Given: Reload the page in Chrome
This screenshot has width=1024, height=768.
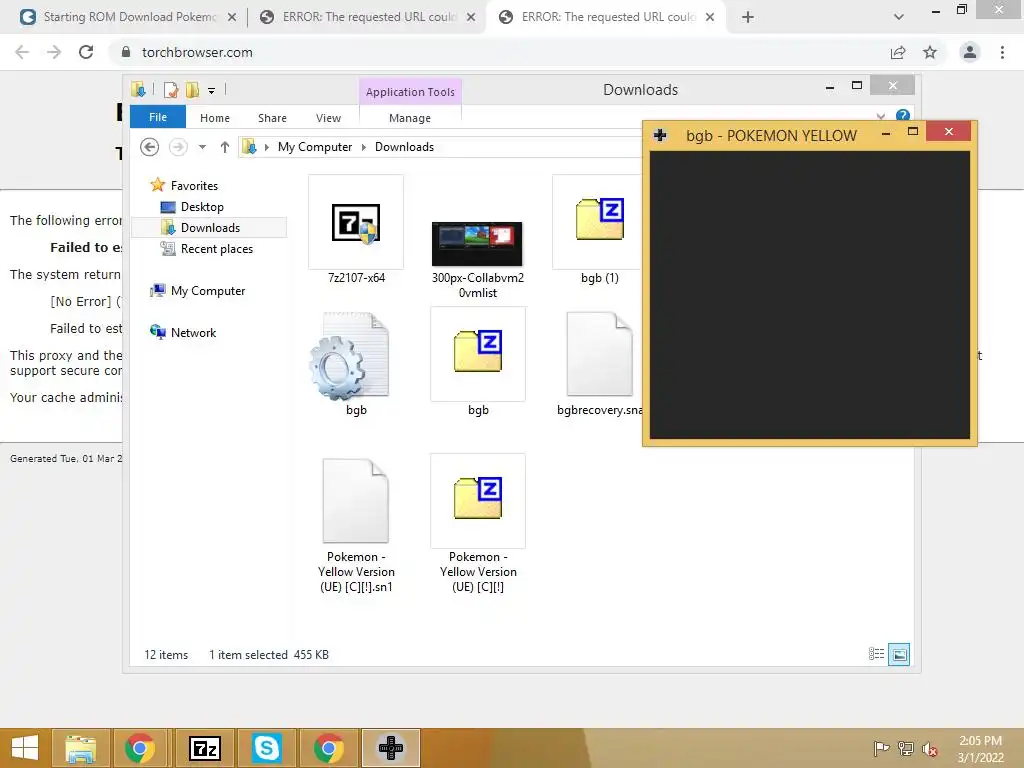Looking at the screenshot, I should tap(86, 52).
